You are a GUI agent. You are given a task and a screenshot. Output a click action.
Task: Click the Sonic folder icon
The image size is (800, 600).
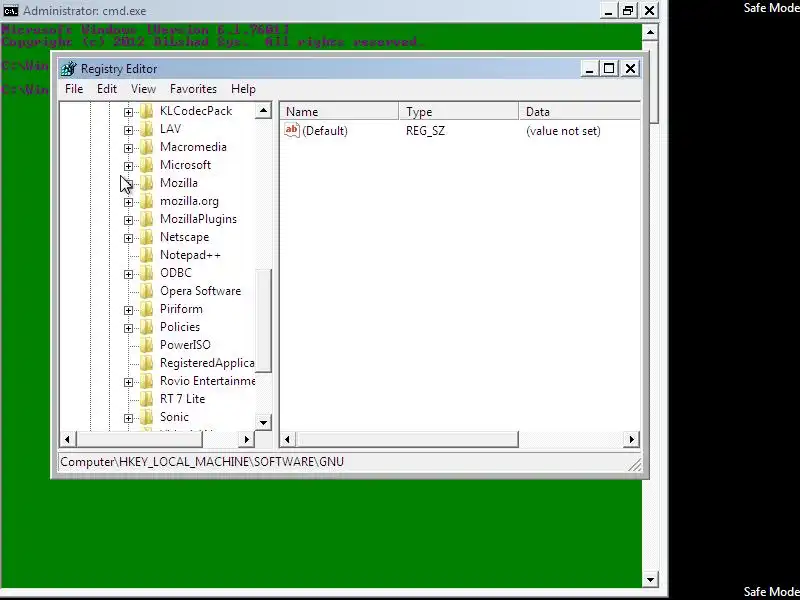tap(146, 417)
